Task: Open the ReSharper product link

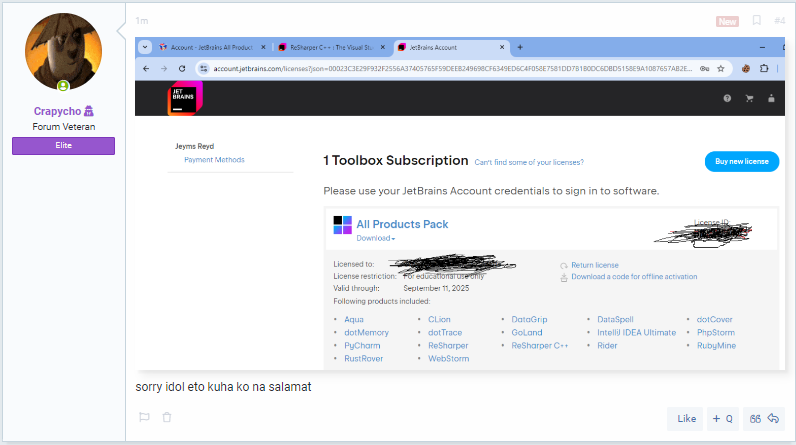Action: 448,346
